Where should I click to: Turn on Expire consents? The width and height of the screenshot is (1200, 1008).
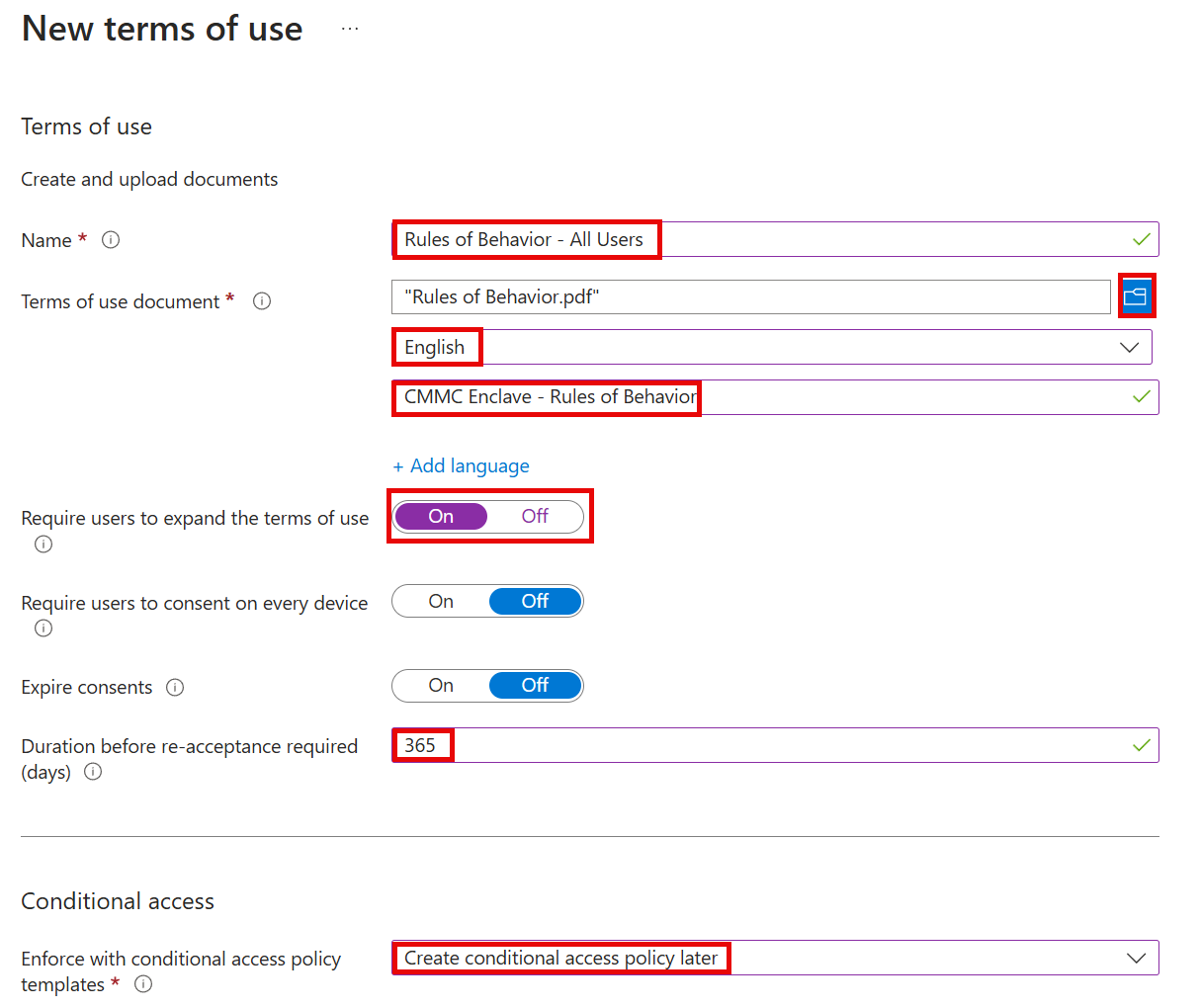tap(439, 685)
